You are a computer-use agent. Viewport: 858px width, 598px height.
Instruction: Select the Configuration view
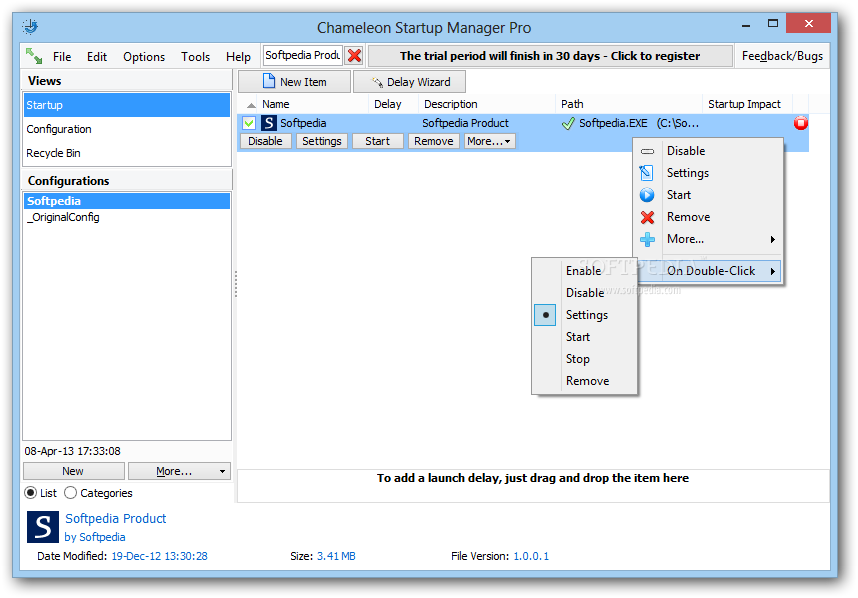(127, 129)
